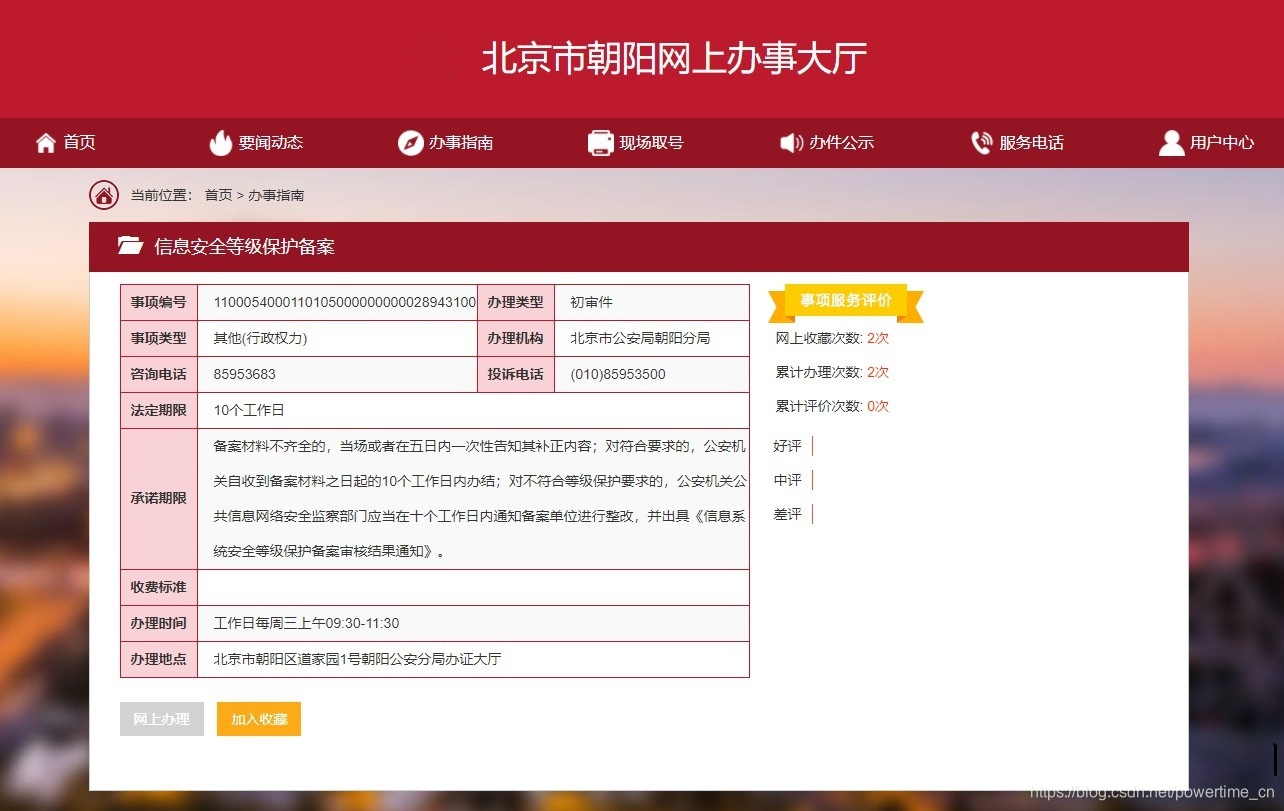Select the 差评 rating option
The width and height of the screenshot is (1284, 811).
[788, 514]
